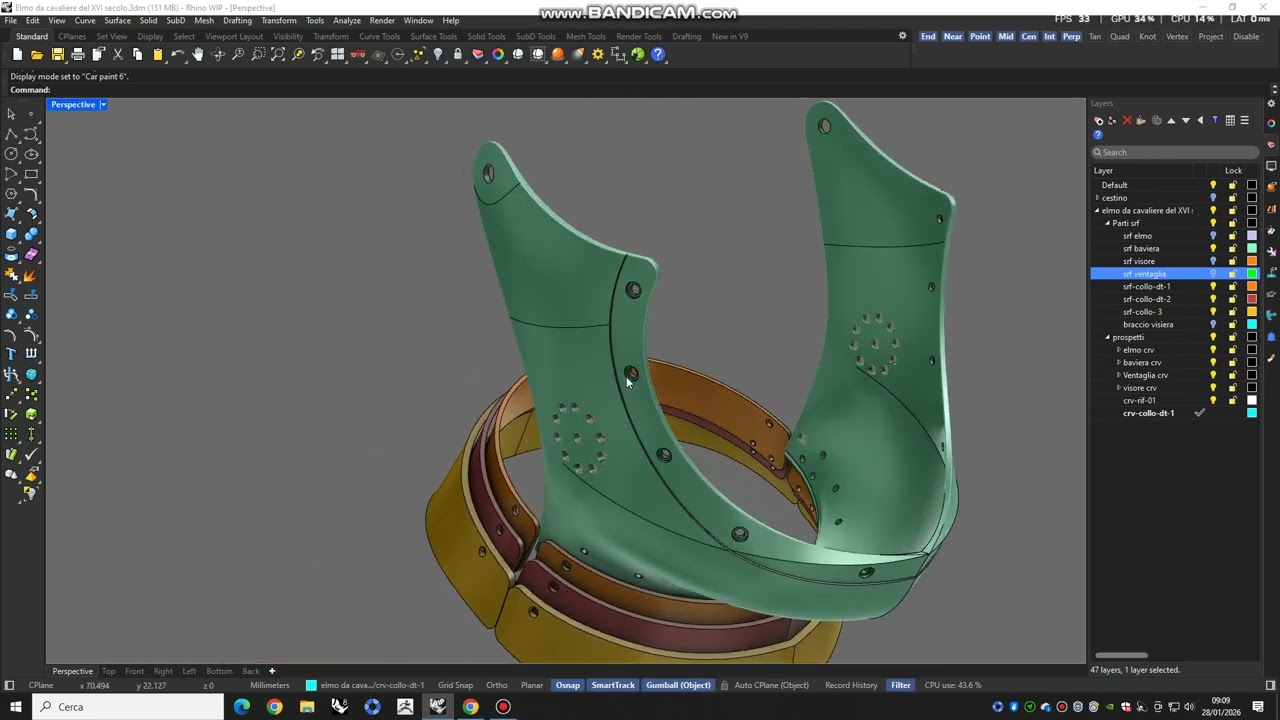
Task: Toggle the Osnap status bar button
Action: (x=567, y=685)
